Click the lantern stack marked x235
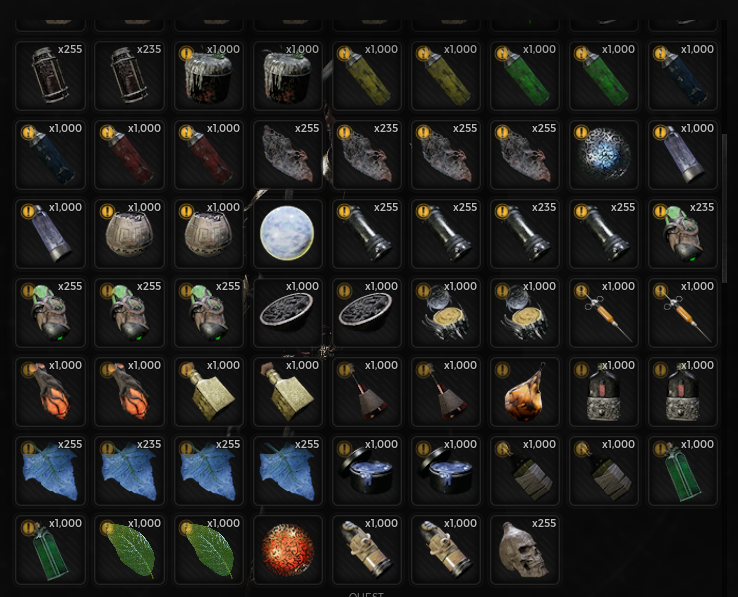The height and width of the screenshot is (597, 738). [x=129, y=76]
